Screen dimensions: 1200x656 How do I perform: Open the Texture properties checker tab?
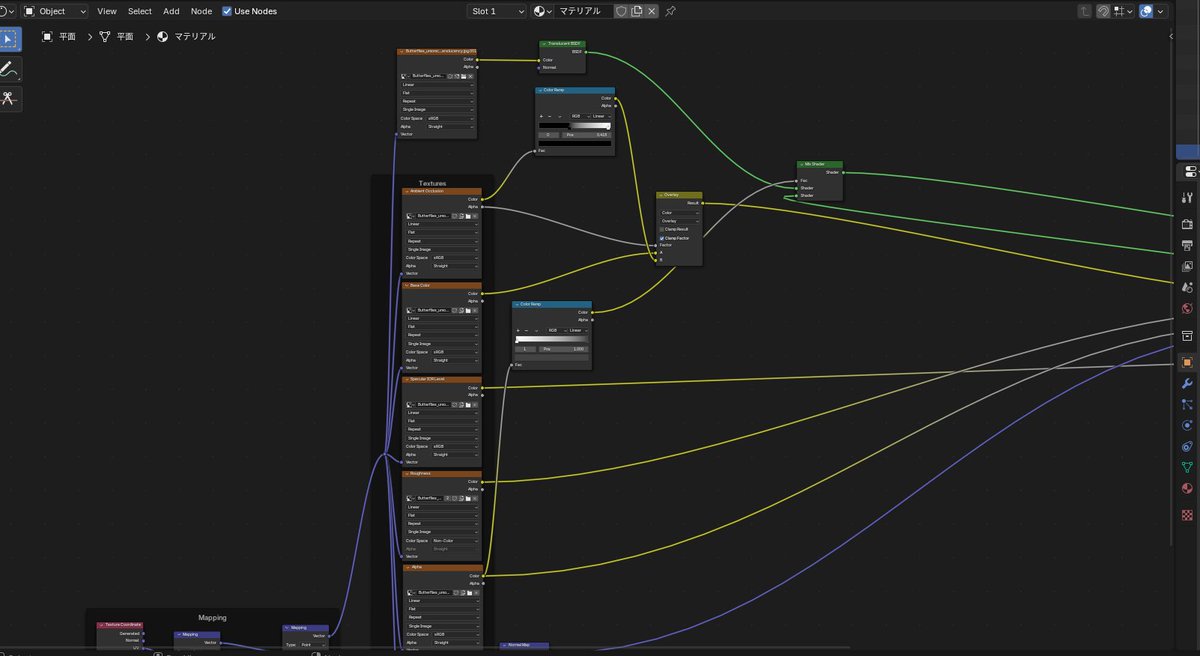click(1188, 514)
